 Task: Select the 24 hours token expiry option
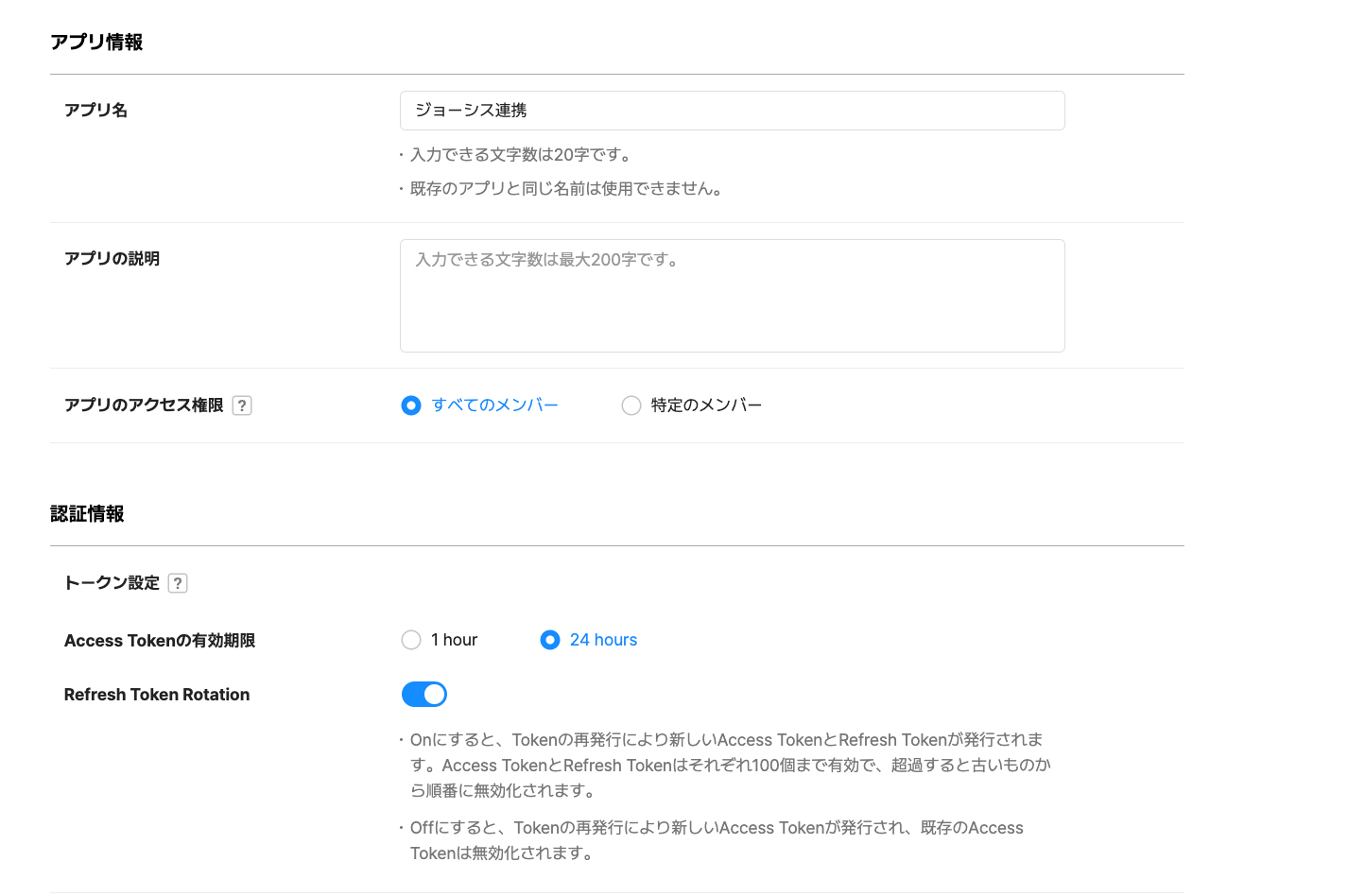click(x=550, y=640)
